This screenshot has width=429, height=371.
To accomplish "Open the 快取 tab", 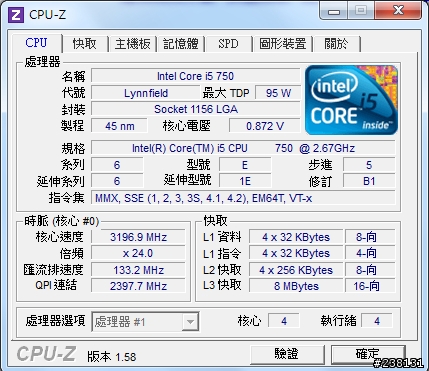I will (85, 44).
